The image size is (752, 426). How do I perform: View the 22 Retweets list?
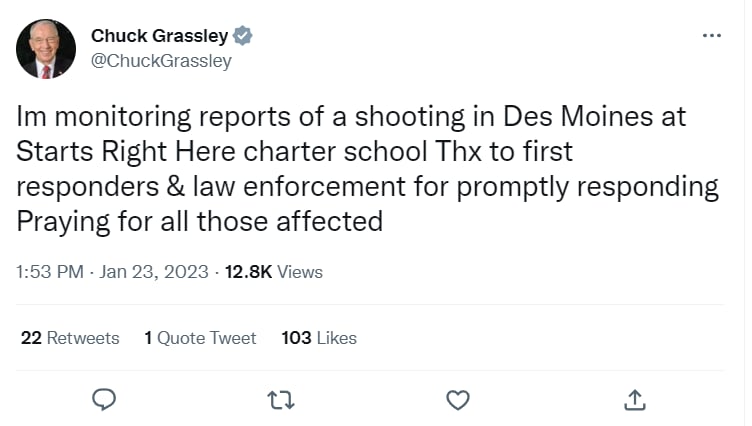click(70, 338)
